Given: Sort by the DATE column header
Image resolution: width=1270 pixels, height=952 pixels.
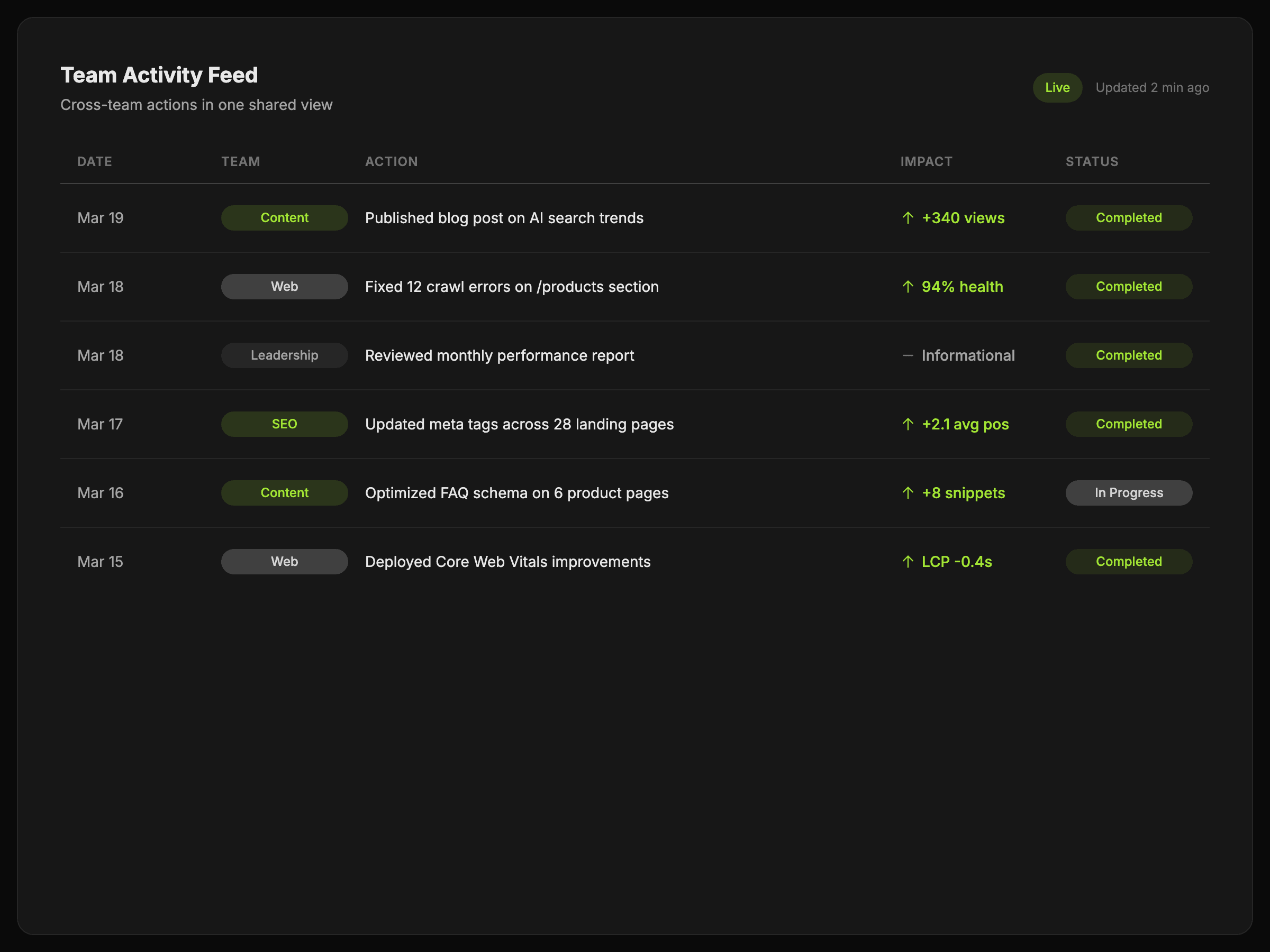Looking at the screenshot, I should (95, 162).
